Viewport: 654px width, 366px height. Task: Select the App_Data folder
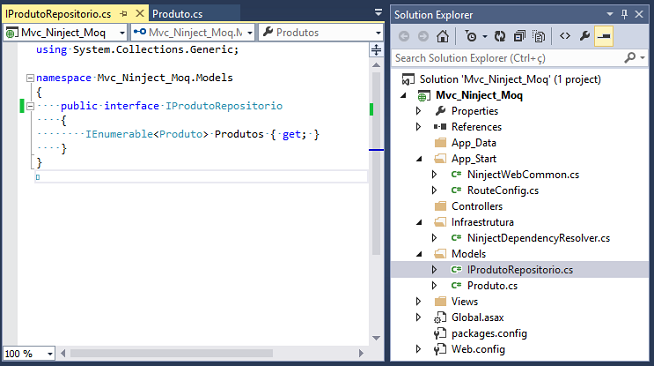pyautogui.click(x=474, y=143)
